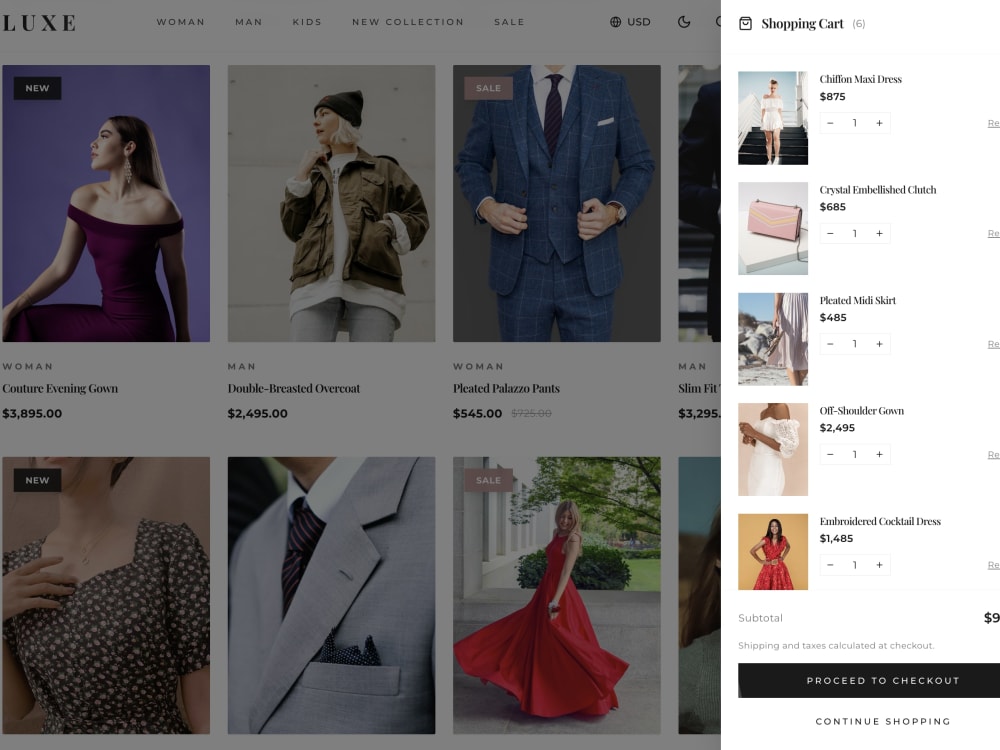Open red gown product image with SALE badge

tap(557, 595)
